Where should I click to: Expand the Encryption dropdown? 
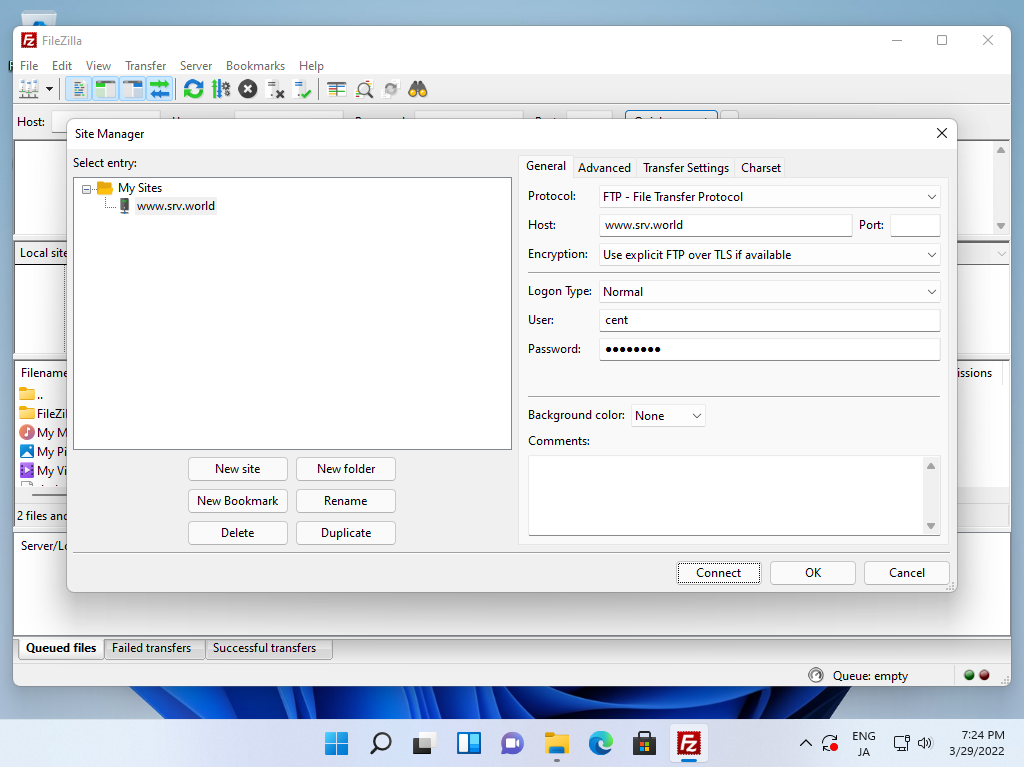pos(768,255)
